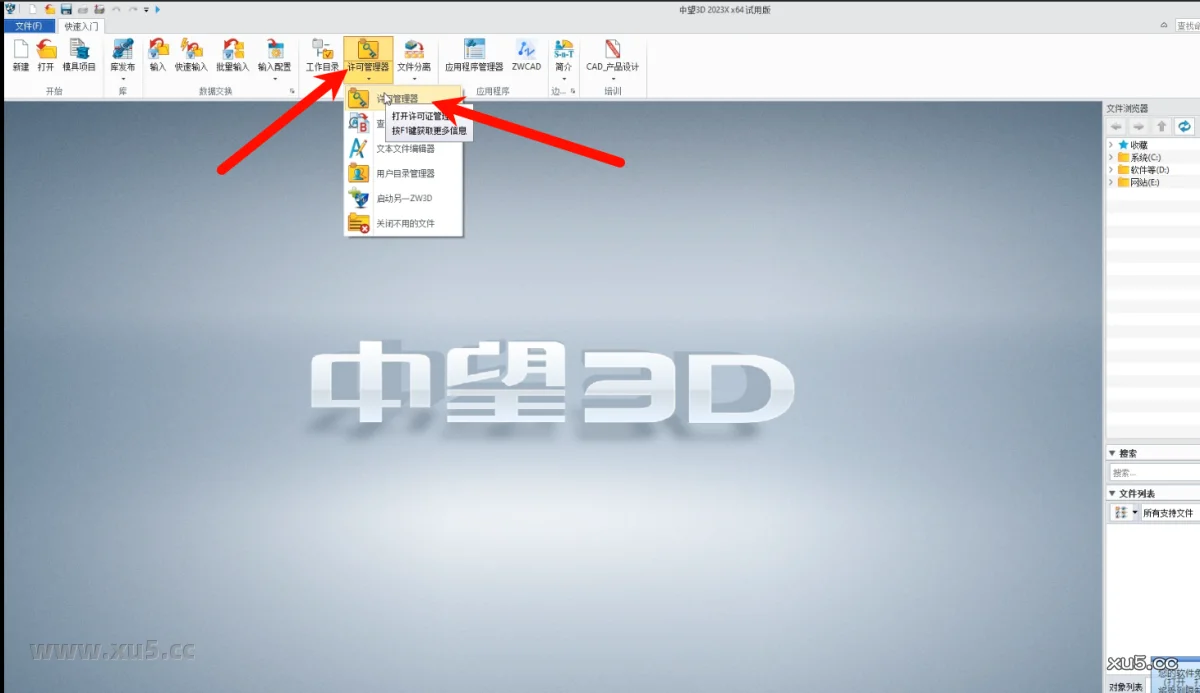Viewport: 1200px width, 693px height.
Task: Click 关闭不用的文件 menu option
Action: click(x=405, y=224)
